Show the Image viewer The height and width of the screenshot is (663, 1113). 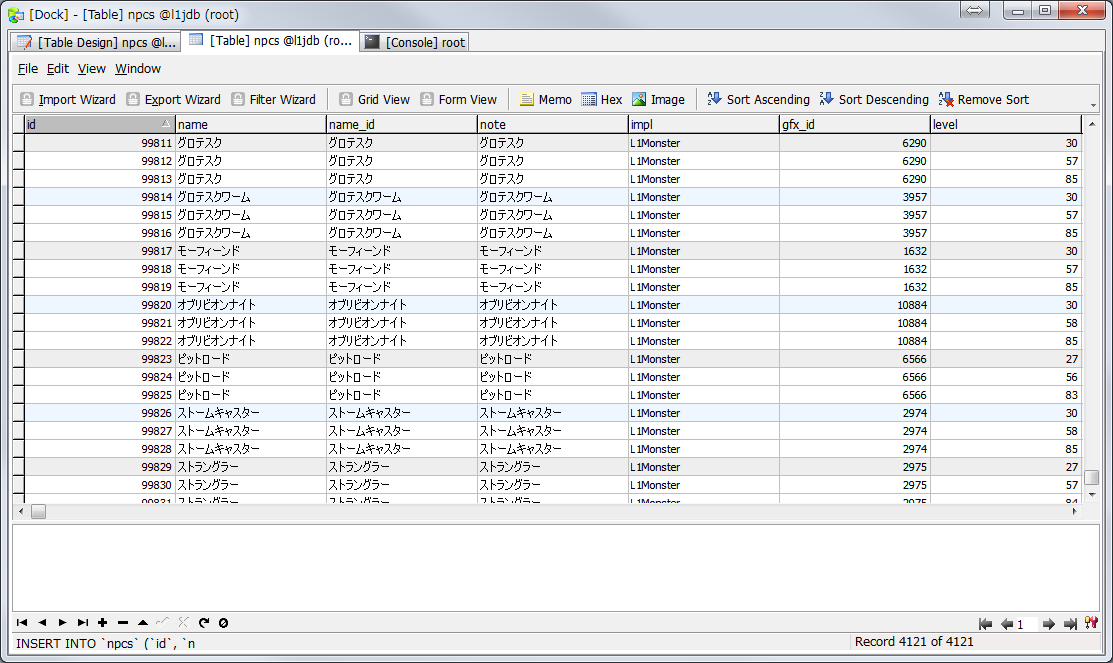658,99
